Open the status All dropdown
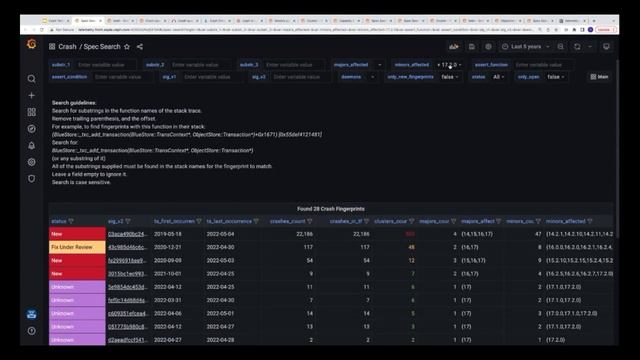The width and height of the screenshot is (640, 360). pyautogui.click(x=498, y=77)
